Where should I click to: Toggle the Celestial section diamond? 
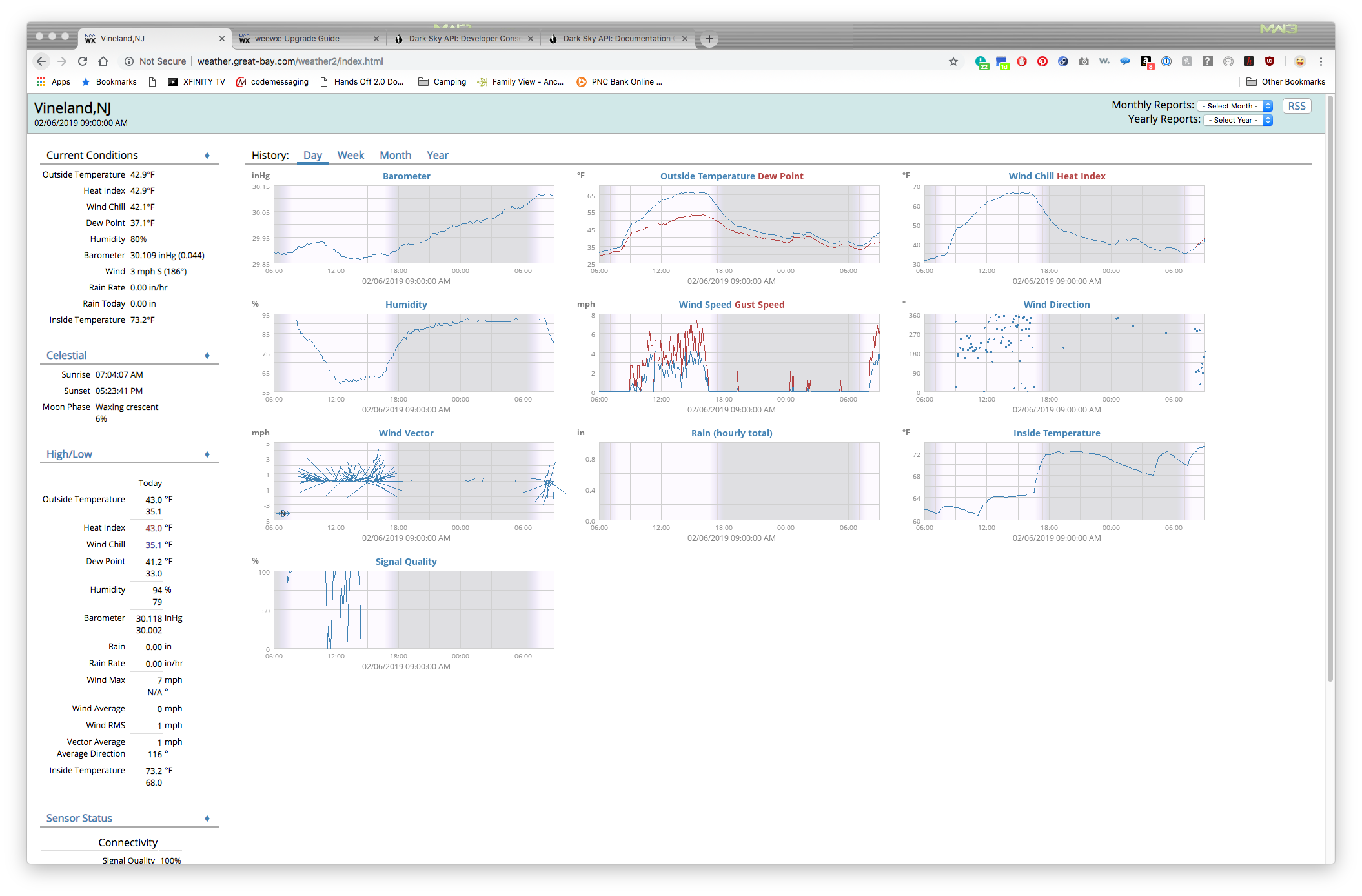[x=207, y=356]
